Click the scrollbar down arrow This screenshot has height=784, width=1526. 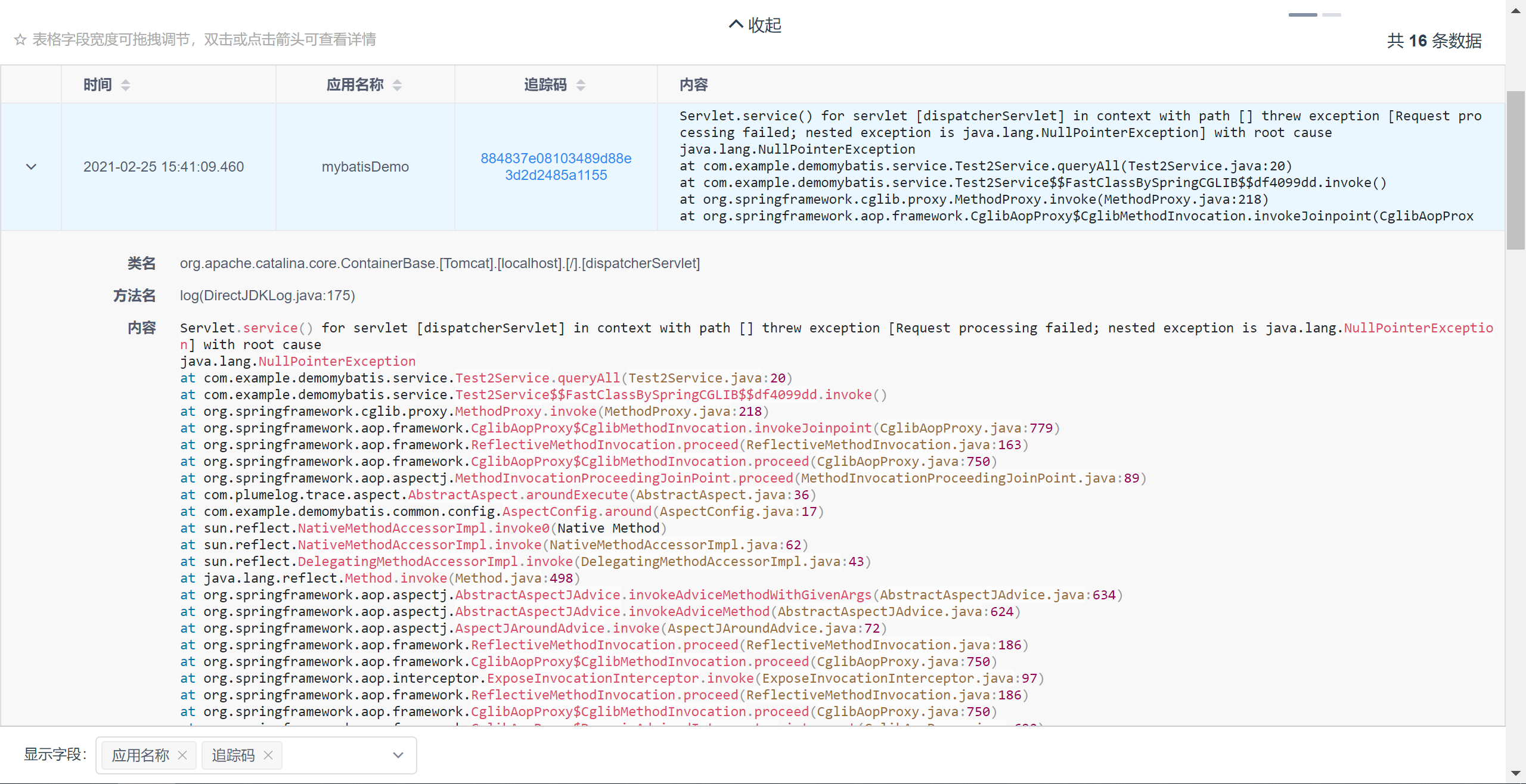pyautogui.click(x=1516, y=773)
